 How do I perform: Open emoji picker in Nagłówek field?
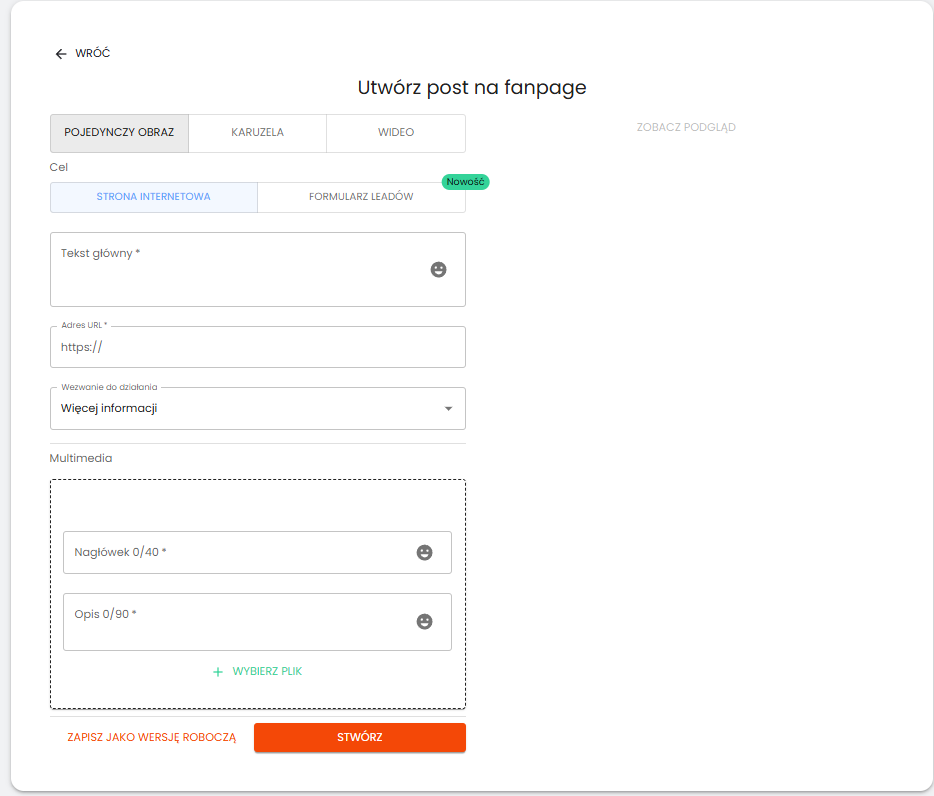(424, 552)
